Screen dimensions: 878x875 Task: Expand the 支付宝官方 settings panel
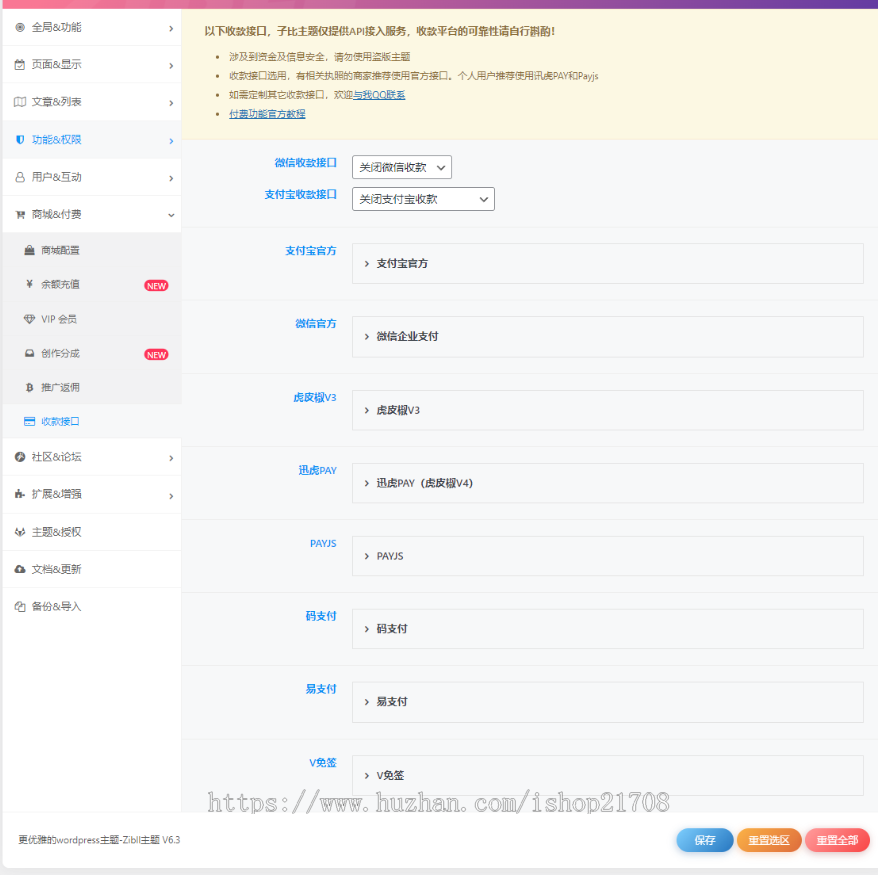click(x=608, y=264)
